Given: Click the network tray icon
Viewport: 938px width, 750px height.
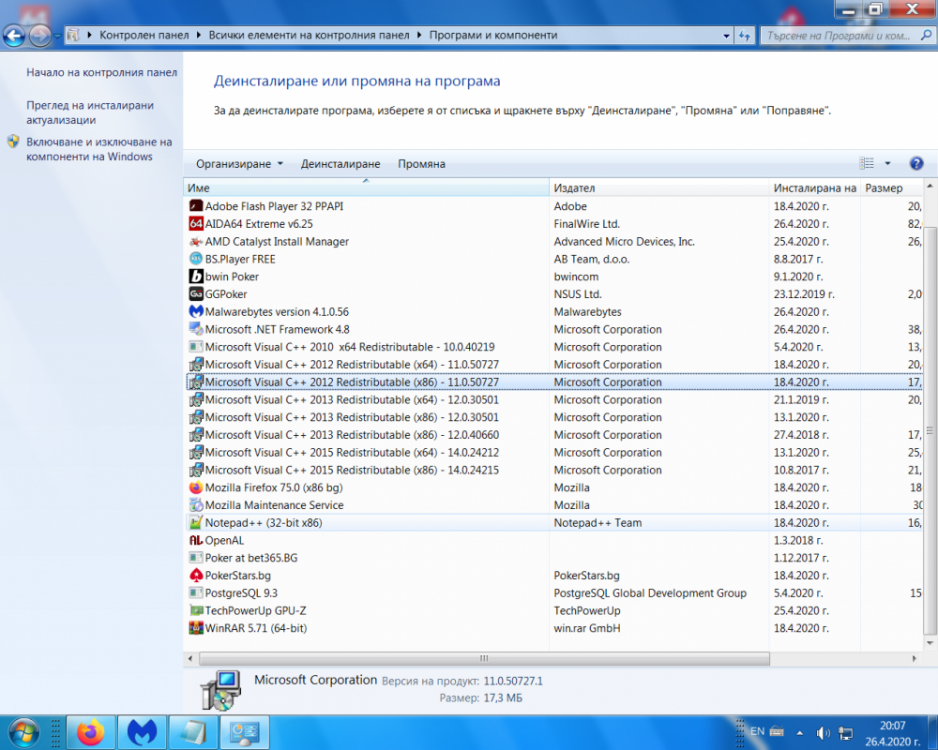Looking at the screenshot, I should coord(846,733).
